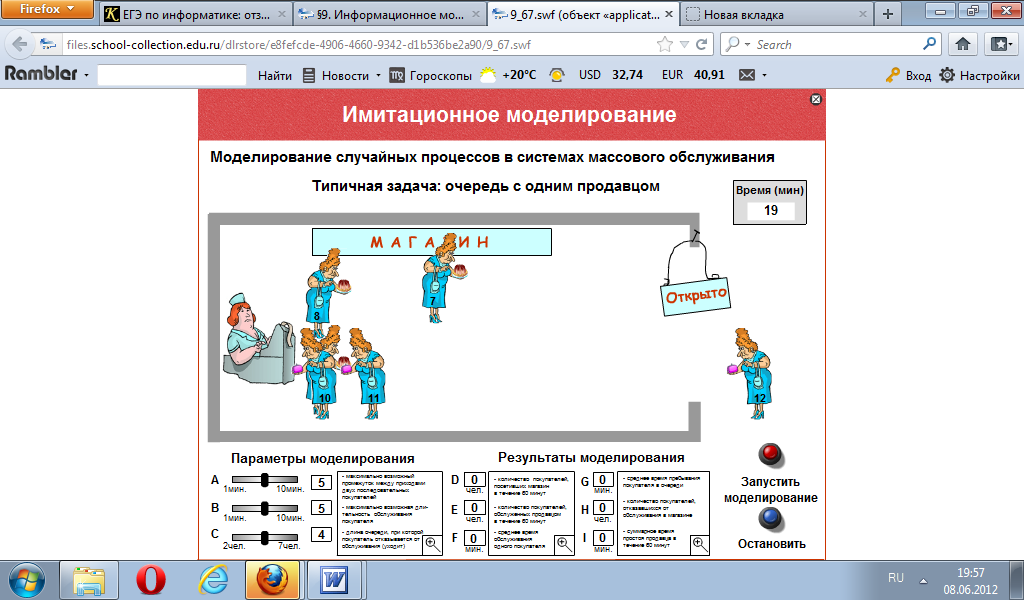
Task: Expand the Новости dropdown arrow
Action: (378, 76)
